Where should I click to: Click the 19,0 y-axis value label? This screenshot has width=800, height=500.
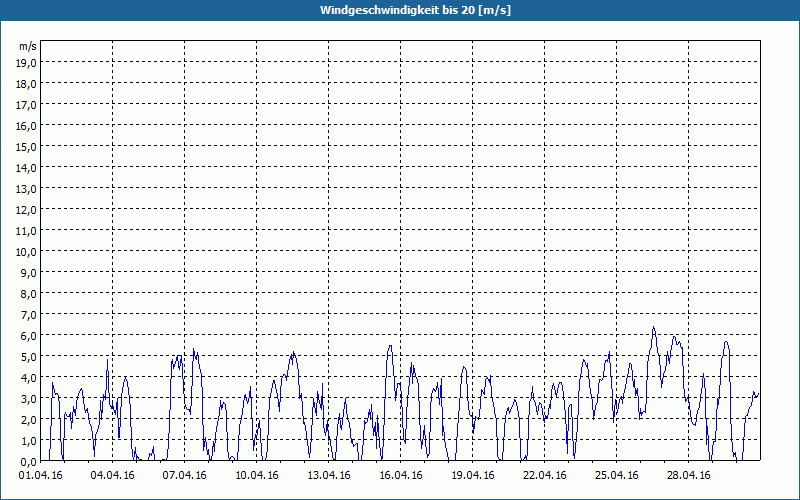pyautogui.click(x=26, y=62)
